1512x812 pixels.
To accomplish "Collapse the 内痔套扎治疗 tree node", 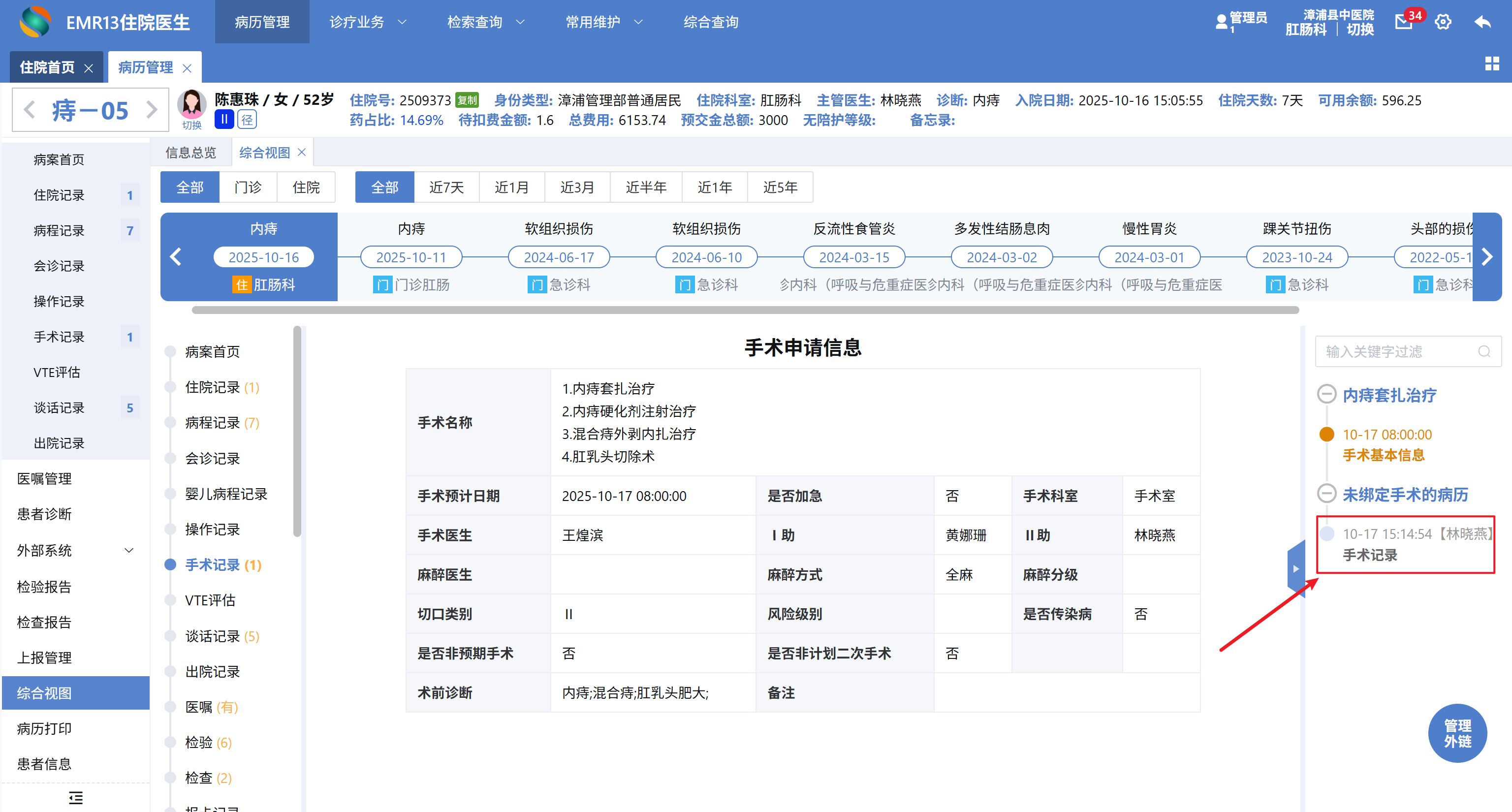I will [x=1326, y=395].
